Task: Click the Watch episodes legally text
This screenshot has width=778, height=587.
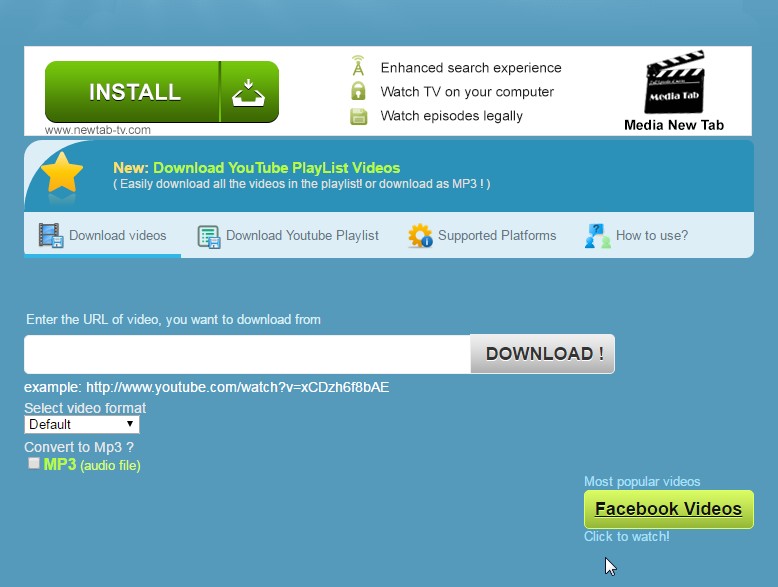Action: pyautogui.click(x=452, y=116)
